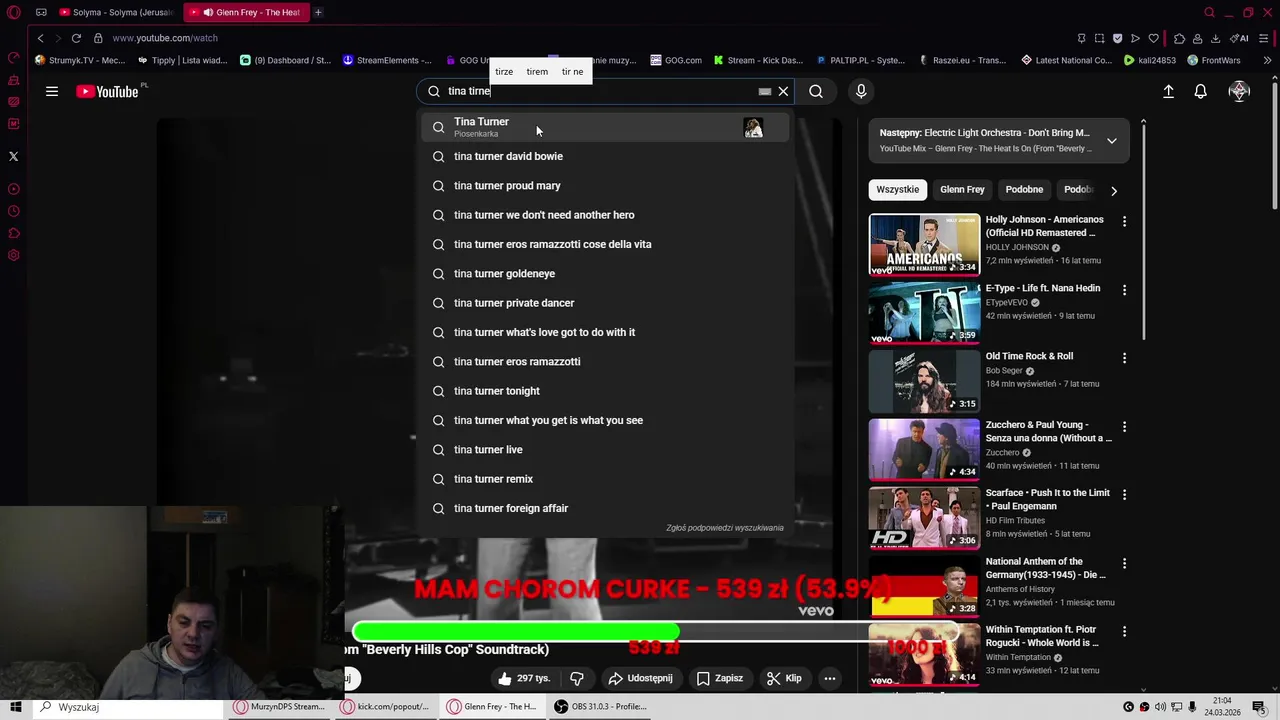Pick suggestion 'tina turner goldeneye'
This screenshot has width=1280, height=720.
point(605,274)
